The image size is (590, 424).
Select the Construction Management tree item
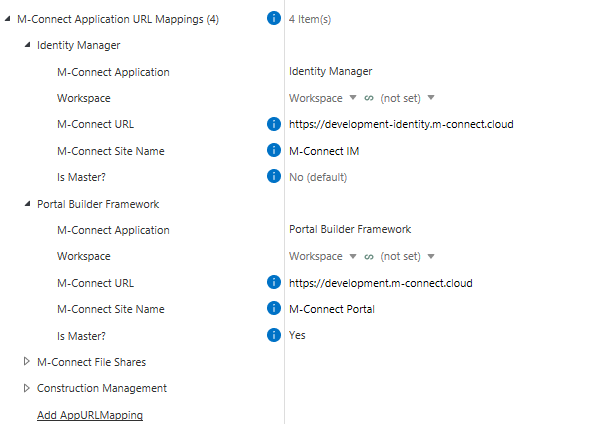(x=102, y=388)
